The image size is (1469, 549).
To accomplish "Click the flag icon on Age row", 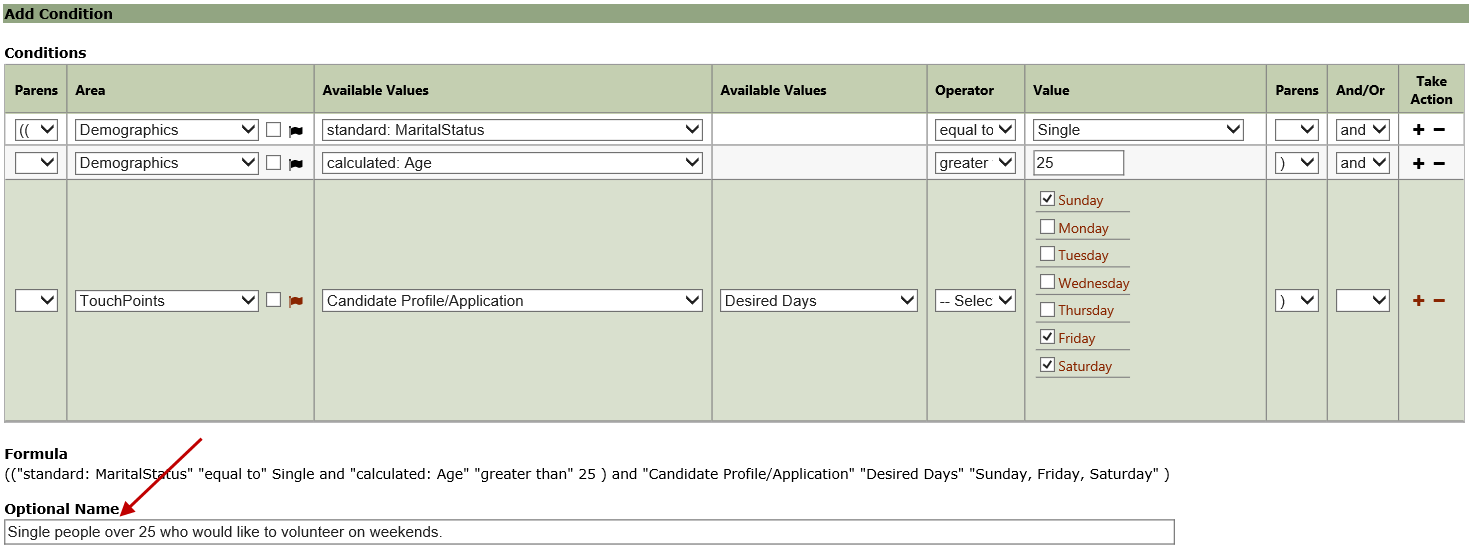I will 296,164.
